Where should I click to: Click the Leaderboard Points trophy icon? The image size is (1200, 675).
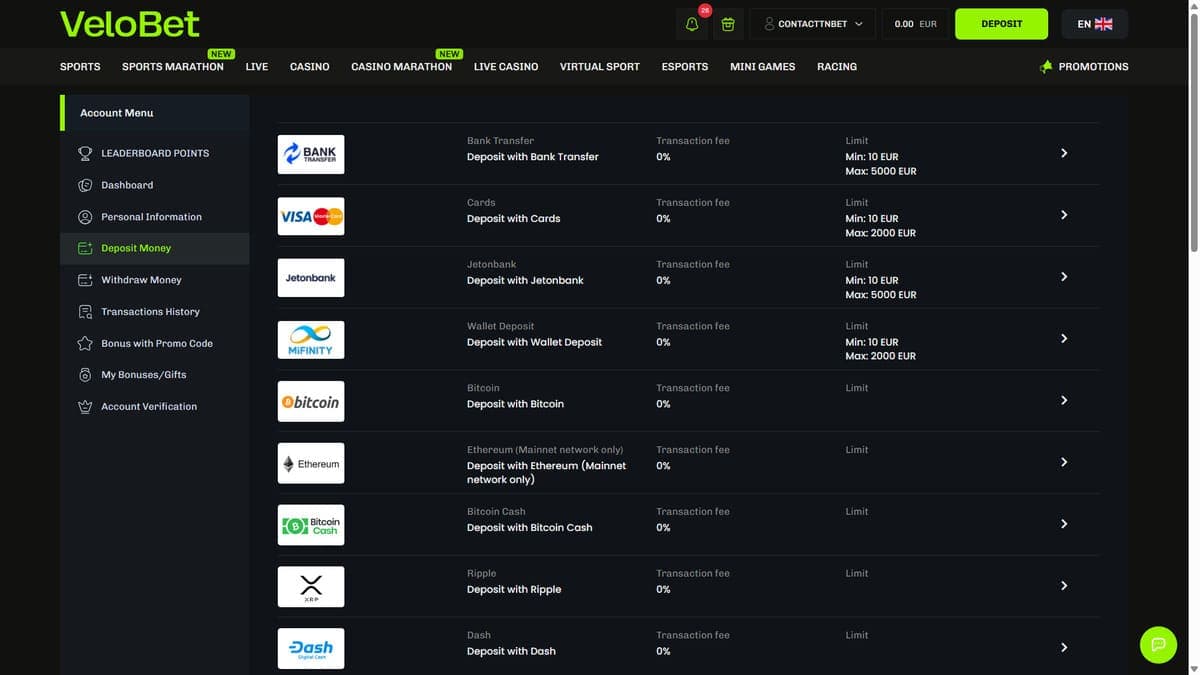(85, 153)
